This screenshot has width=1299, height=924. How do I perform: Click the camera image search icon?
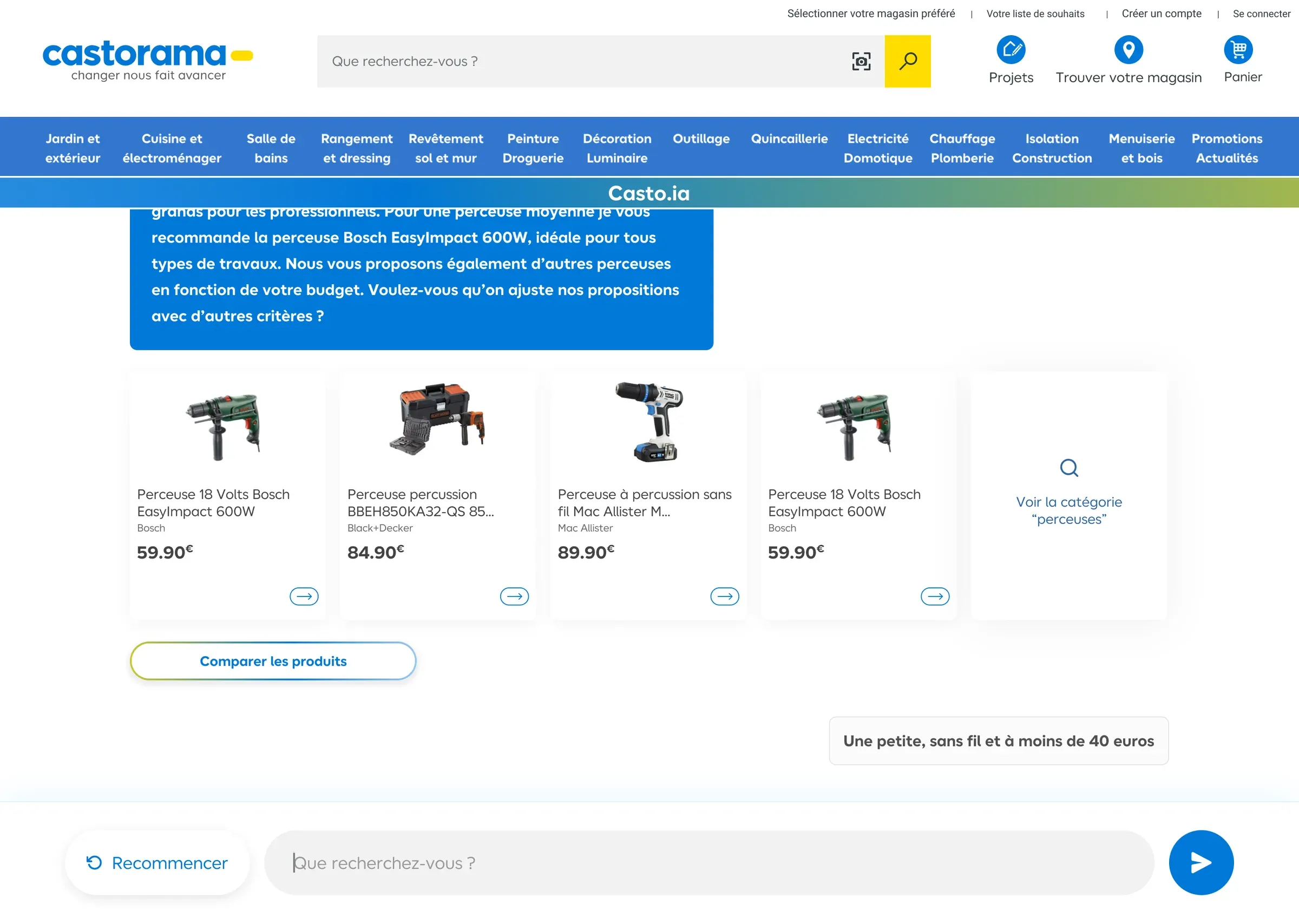click(861, 61)
